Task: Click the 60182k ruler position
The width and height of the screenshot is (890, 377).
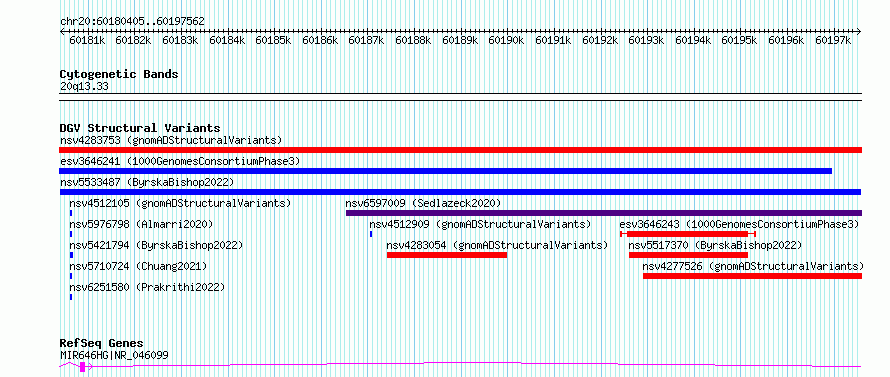Action: (x=133, y=40)
